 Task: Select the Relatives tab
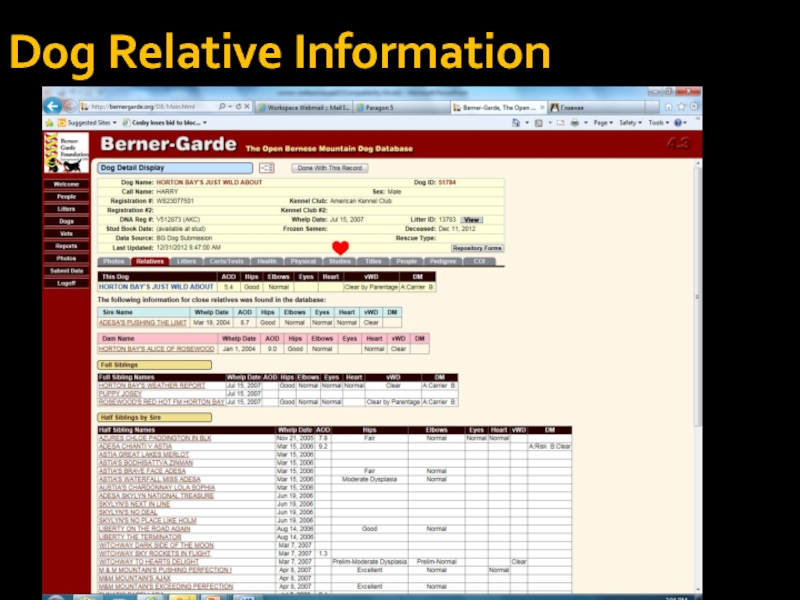click(x=150, y=261)
